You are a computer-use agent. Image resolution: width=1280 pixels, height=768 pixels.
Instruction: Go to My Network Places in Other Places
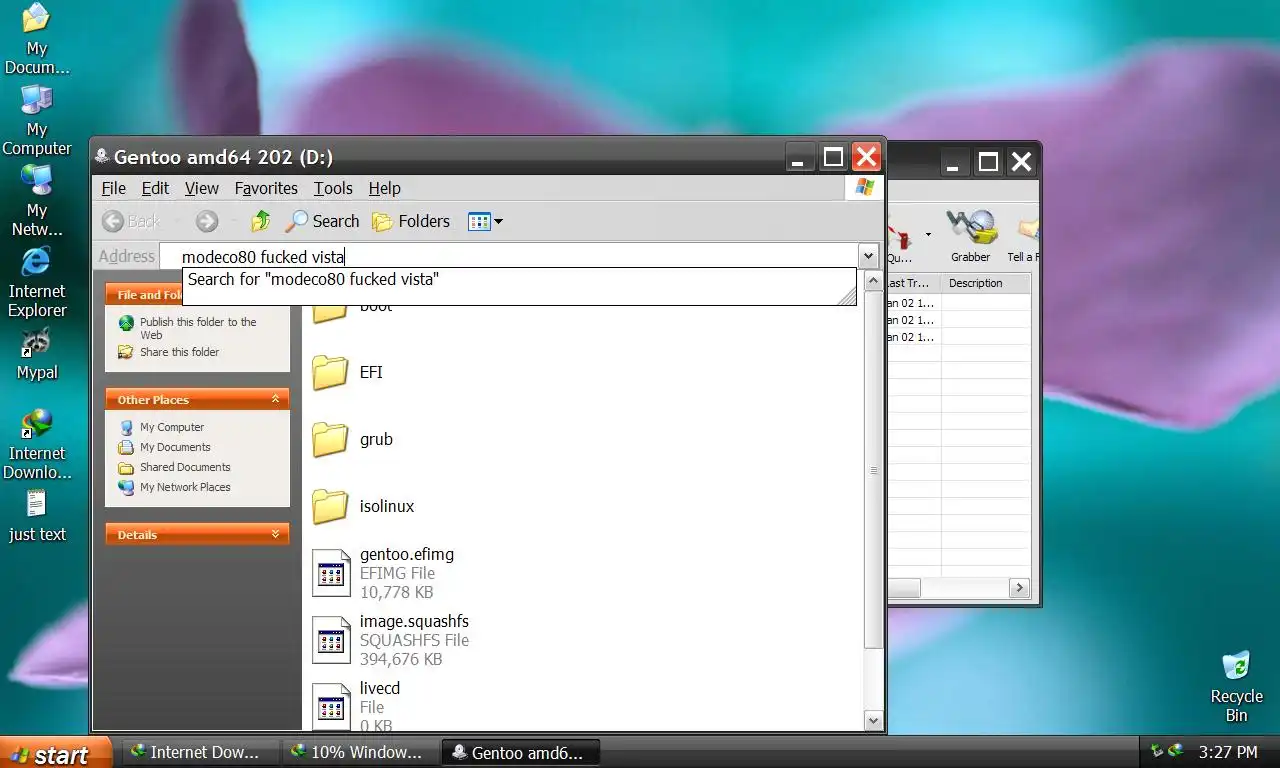[175, 487]
